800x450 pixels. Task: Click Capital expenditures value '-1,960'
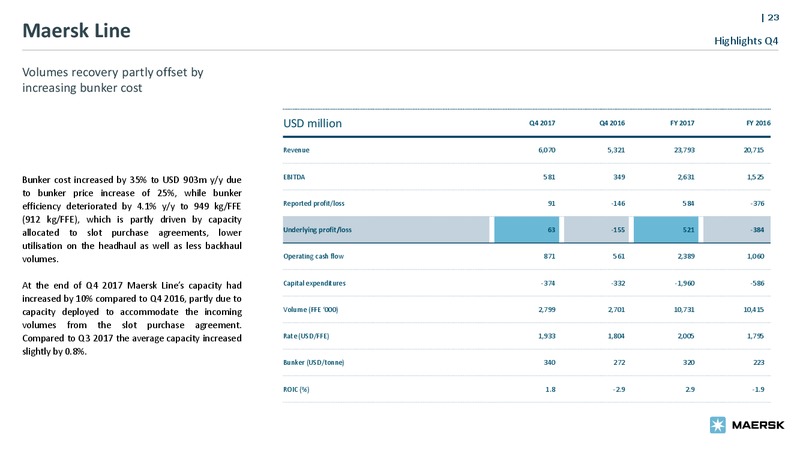(684, 283)
